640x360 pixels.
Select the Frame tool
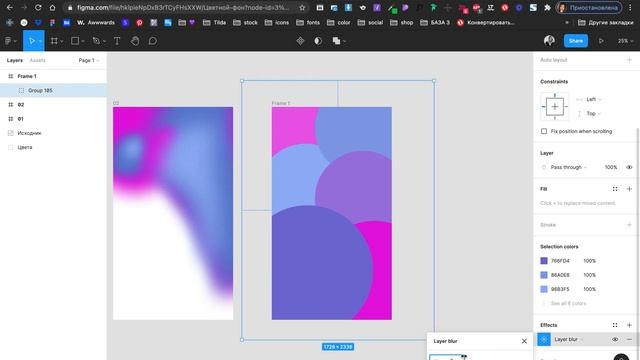tap(54, 41)
